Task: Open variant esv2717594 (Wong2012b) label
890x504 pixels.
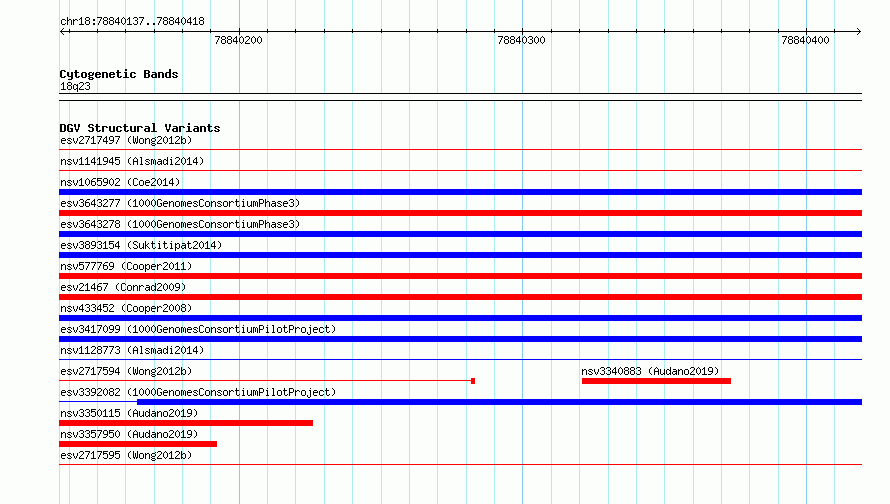Action: tap(126, 371)
